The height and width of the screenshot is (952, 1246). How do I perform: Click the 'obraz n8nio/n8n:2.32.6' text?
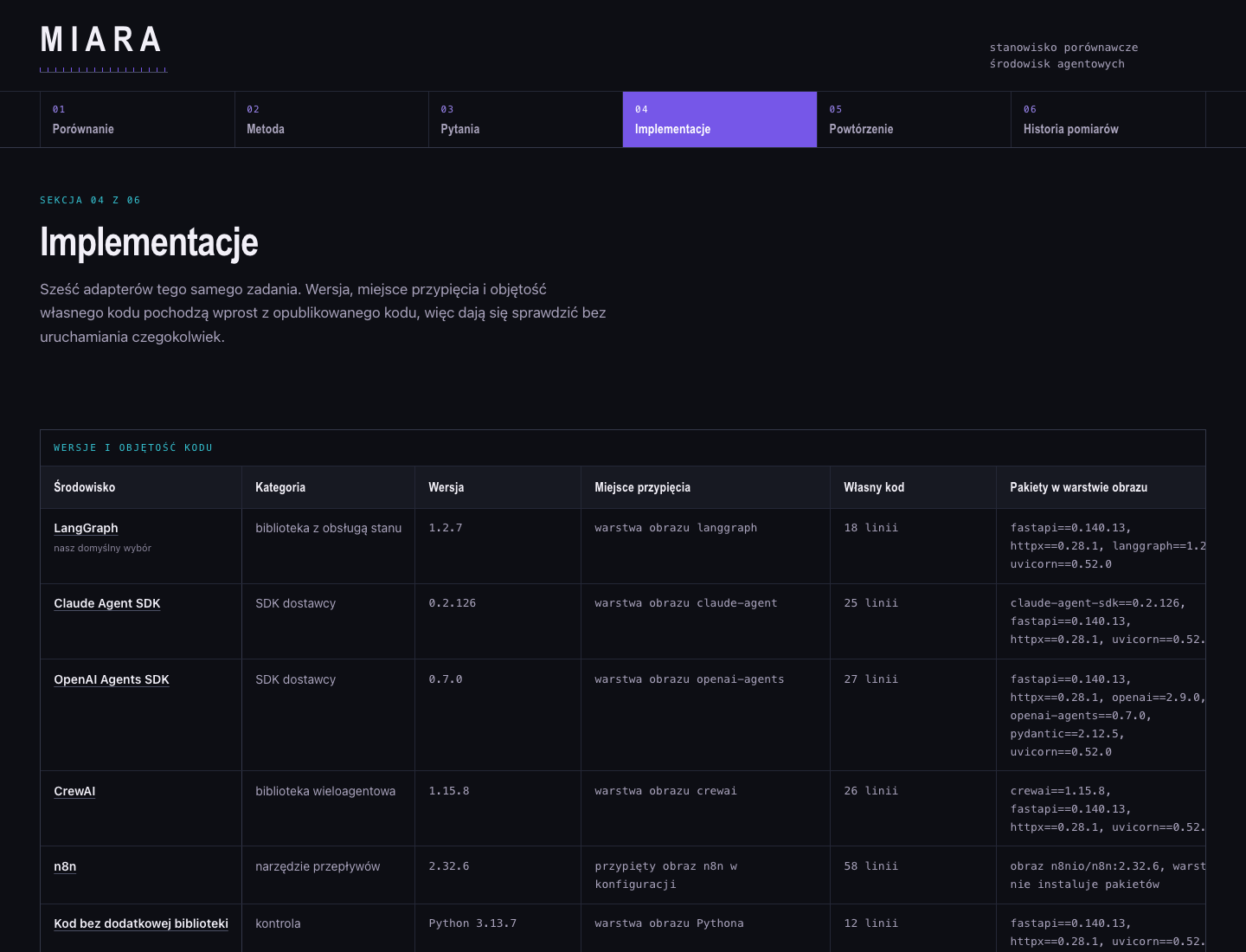[x=1085, y=866]
